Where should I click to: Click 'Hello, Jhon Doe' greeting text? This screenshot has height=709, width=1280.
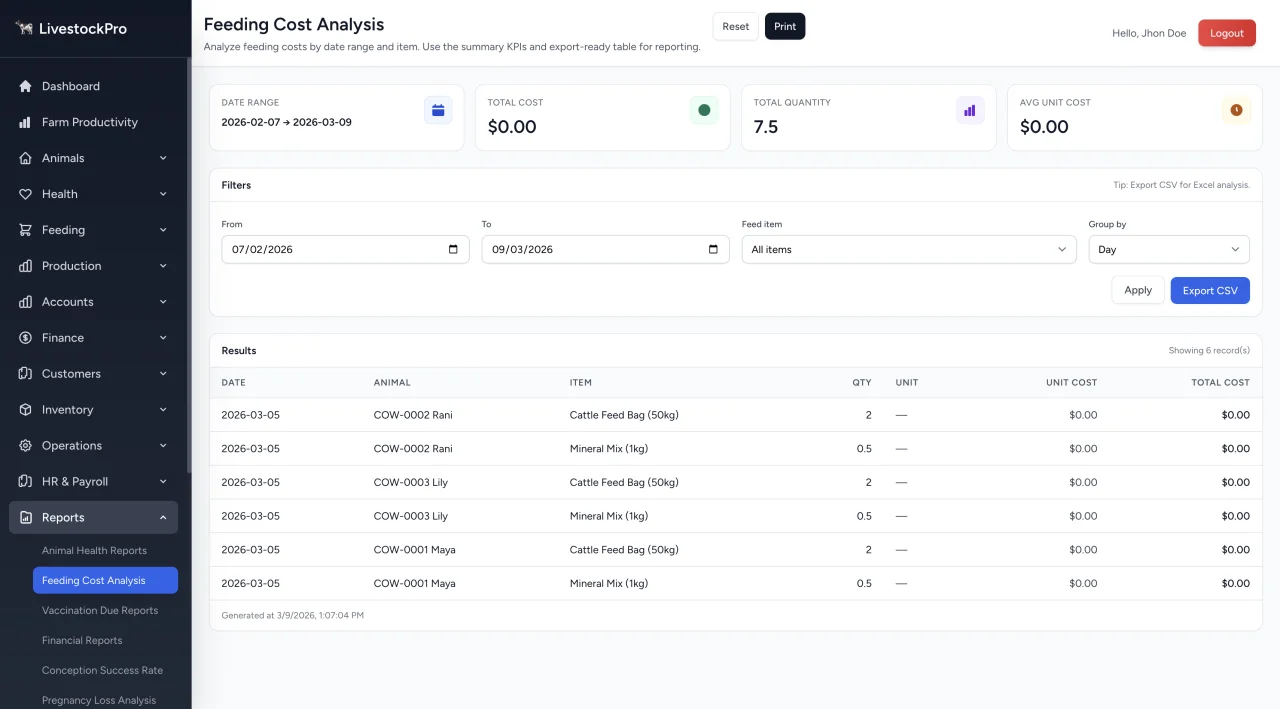(1149, 33)
